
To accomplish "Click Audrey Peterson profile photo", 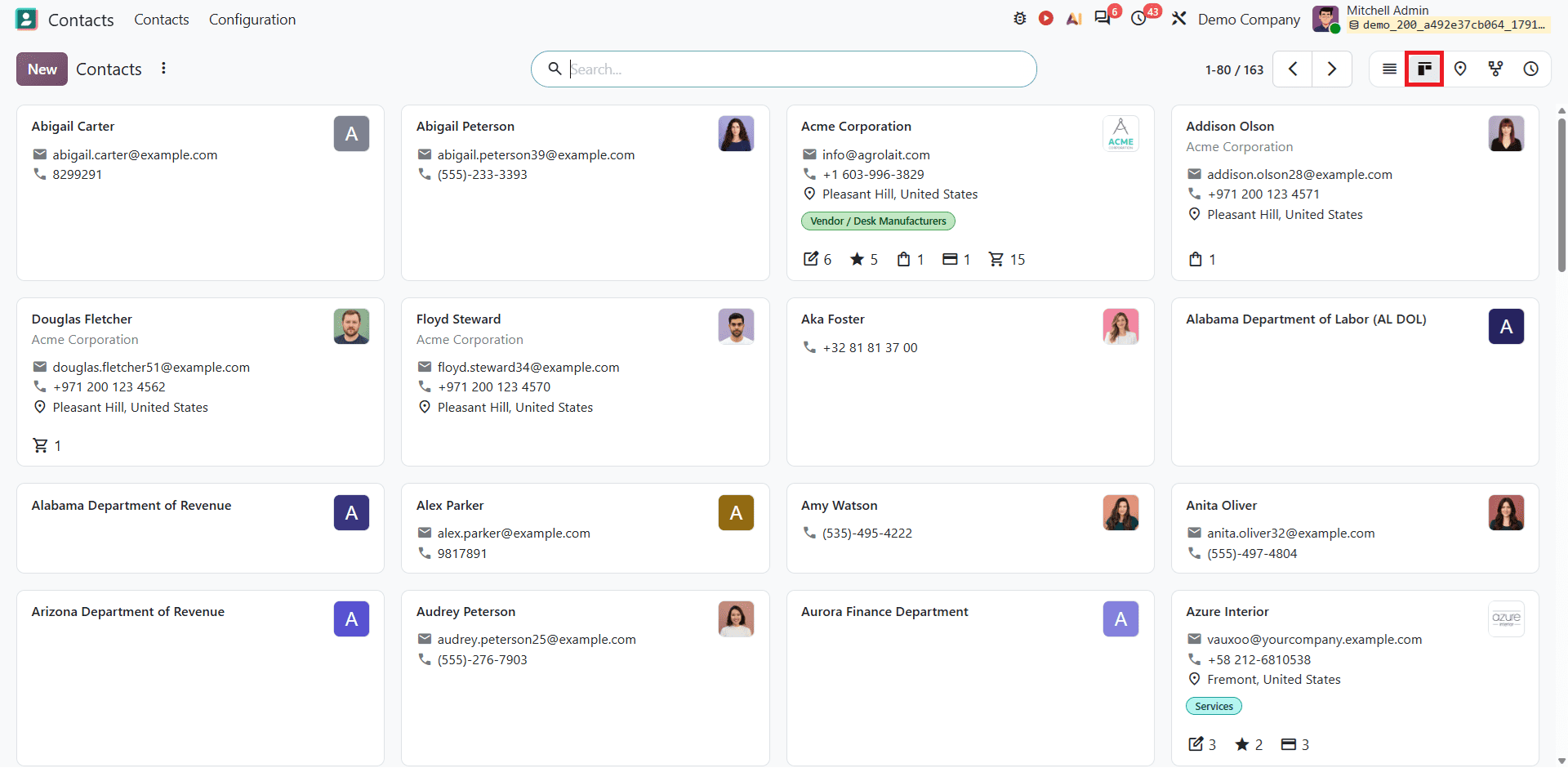I will coord(736,619).
